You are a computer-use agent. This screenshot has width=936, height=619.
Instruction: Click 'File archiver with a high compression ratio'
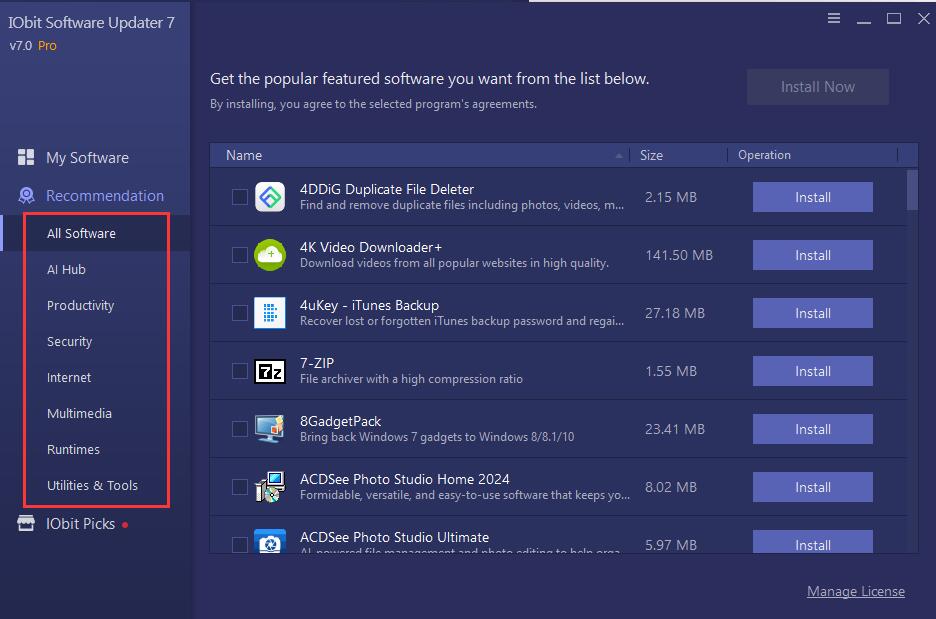click(411, 379)
